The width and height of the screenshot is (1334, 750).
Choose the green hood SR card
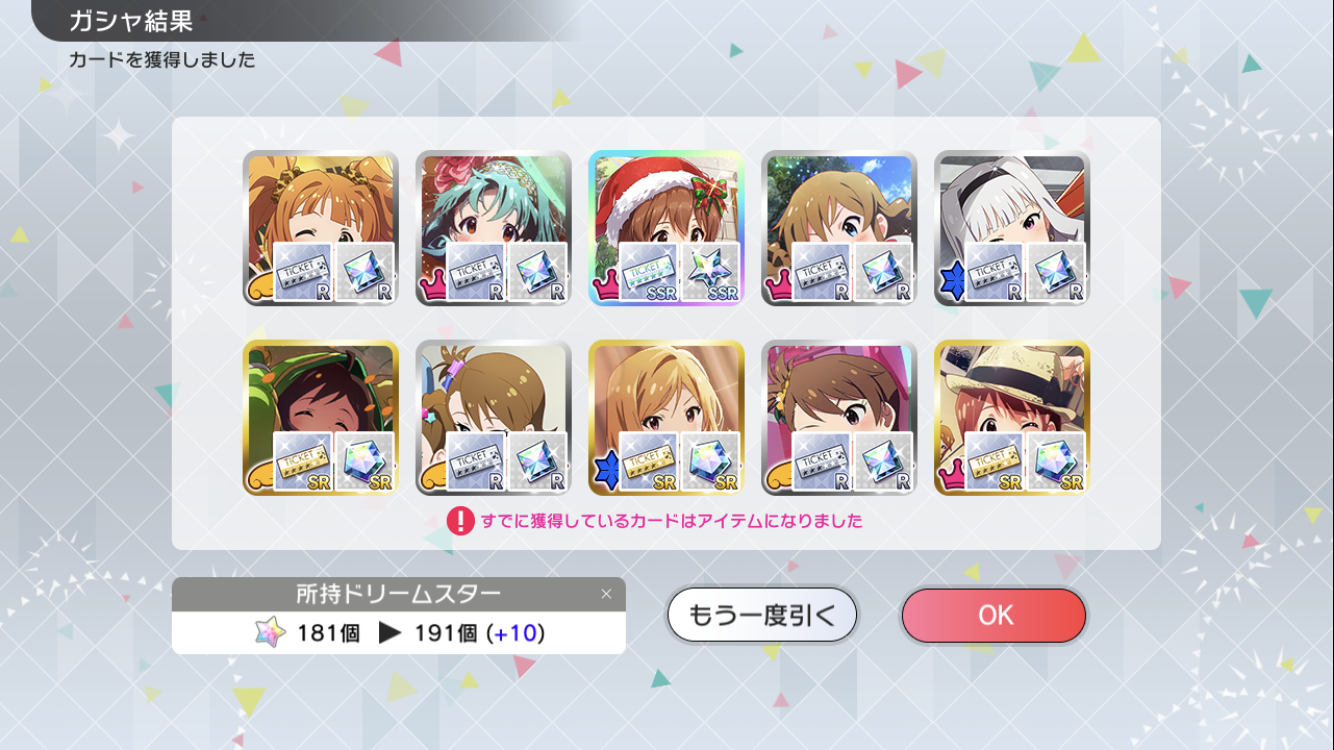(x=320, y=418)
